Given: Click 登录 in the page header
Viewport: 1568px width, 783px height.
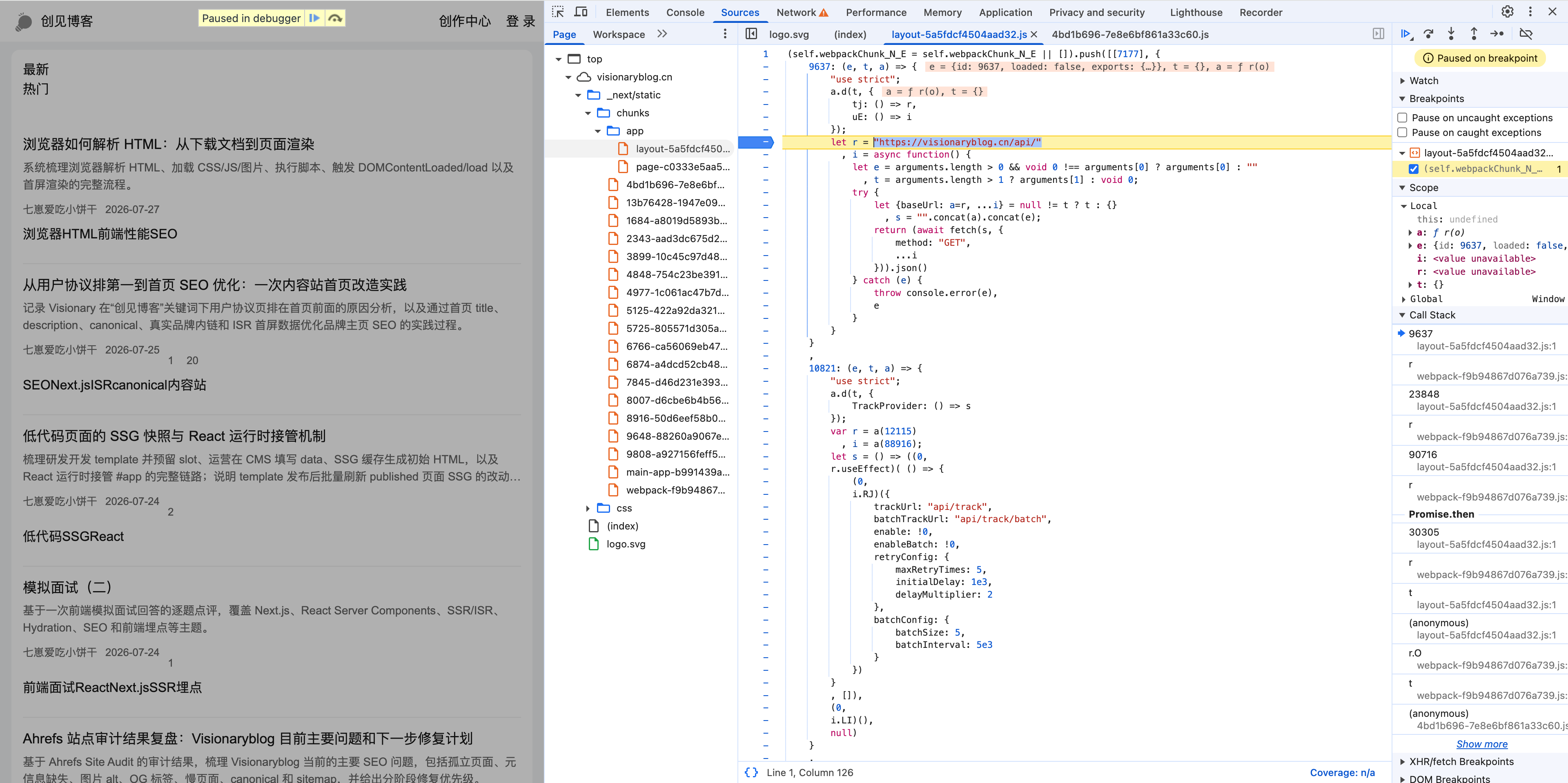Looking at the screenshot, I should point(521,21).
